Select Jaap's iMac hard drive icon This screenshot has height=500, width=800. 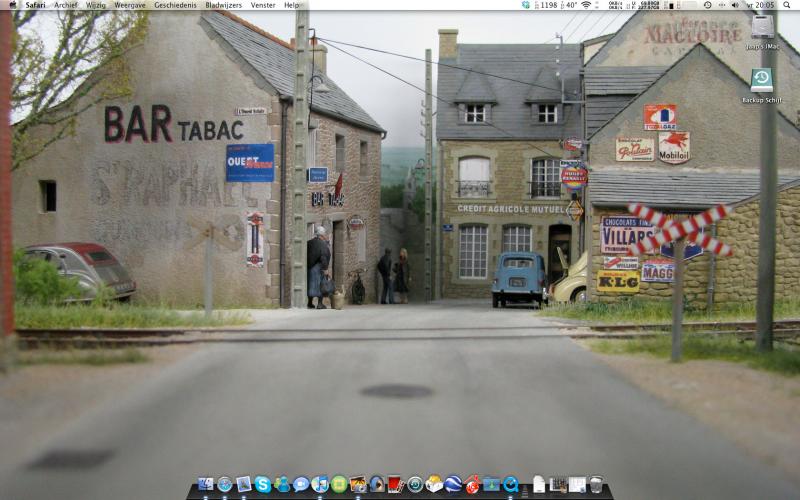[762, 27]
